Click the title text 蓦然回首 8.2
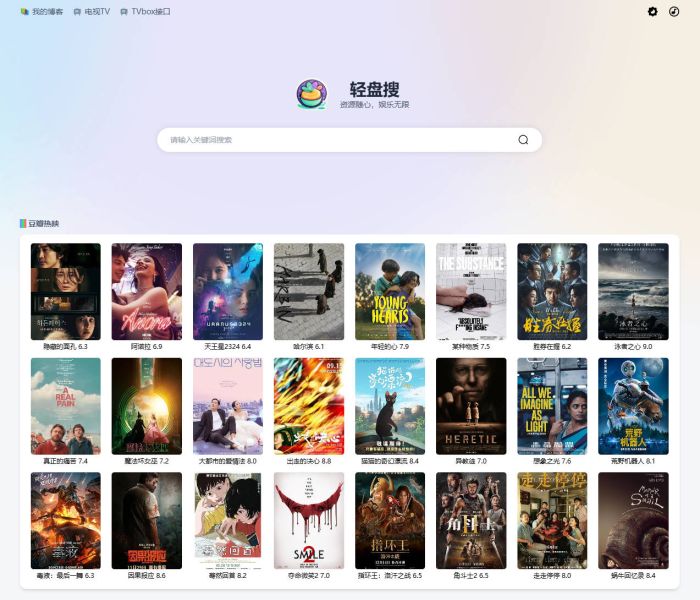The width and height of the screenshot is (700, 600). click(228, 575)
